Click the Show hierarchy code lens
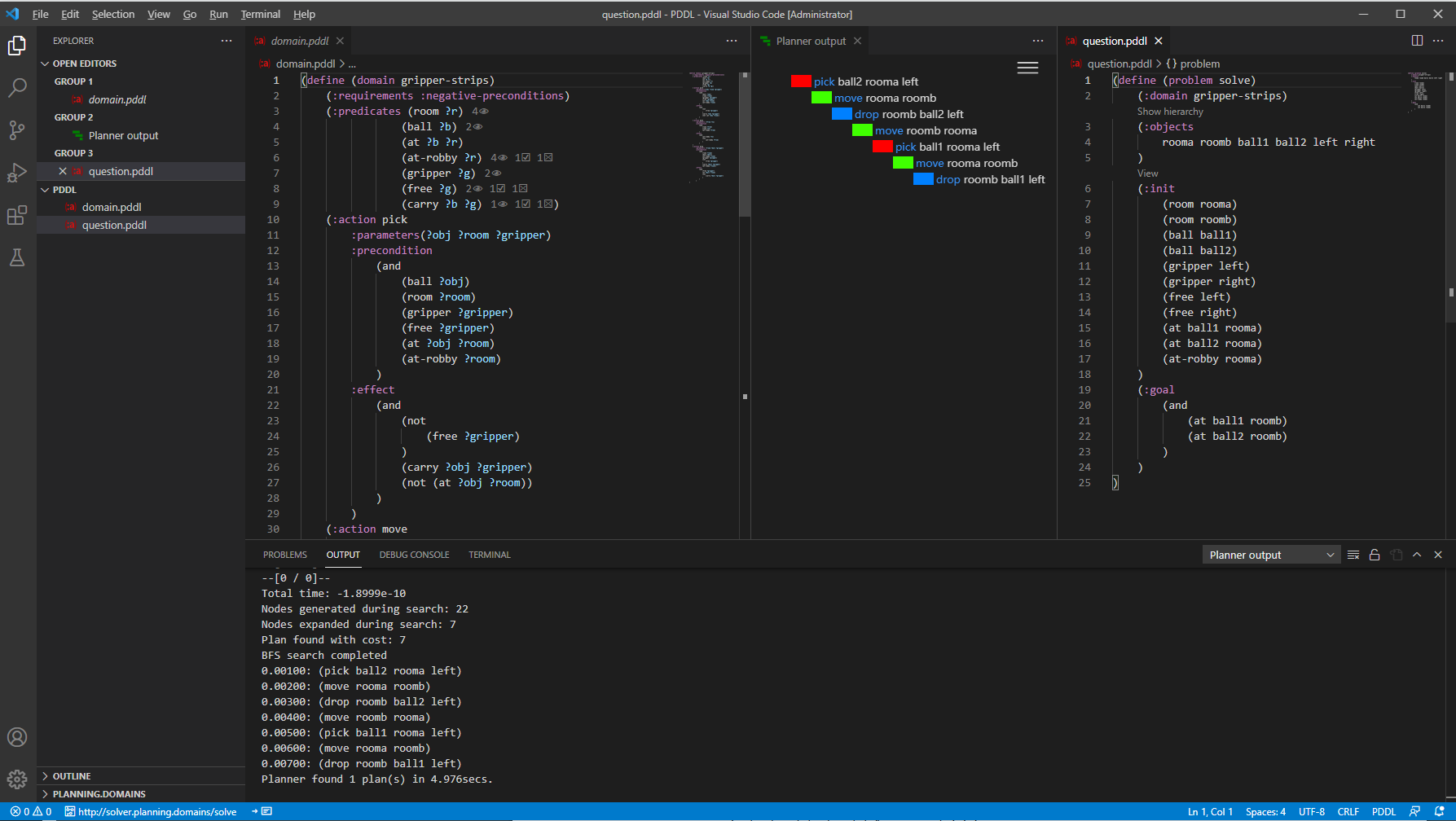The width and height of the screenshot is (1456, 821). click(x=1170, y=112)
